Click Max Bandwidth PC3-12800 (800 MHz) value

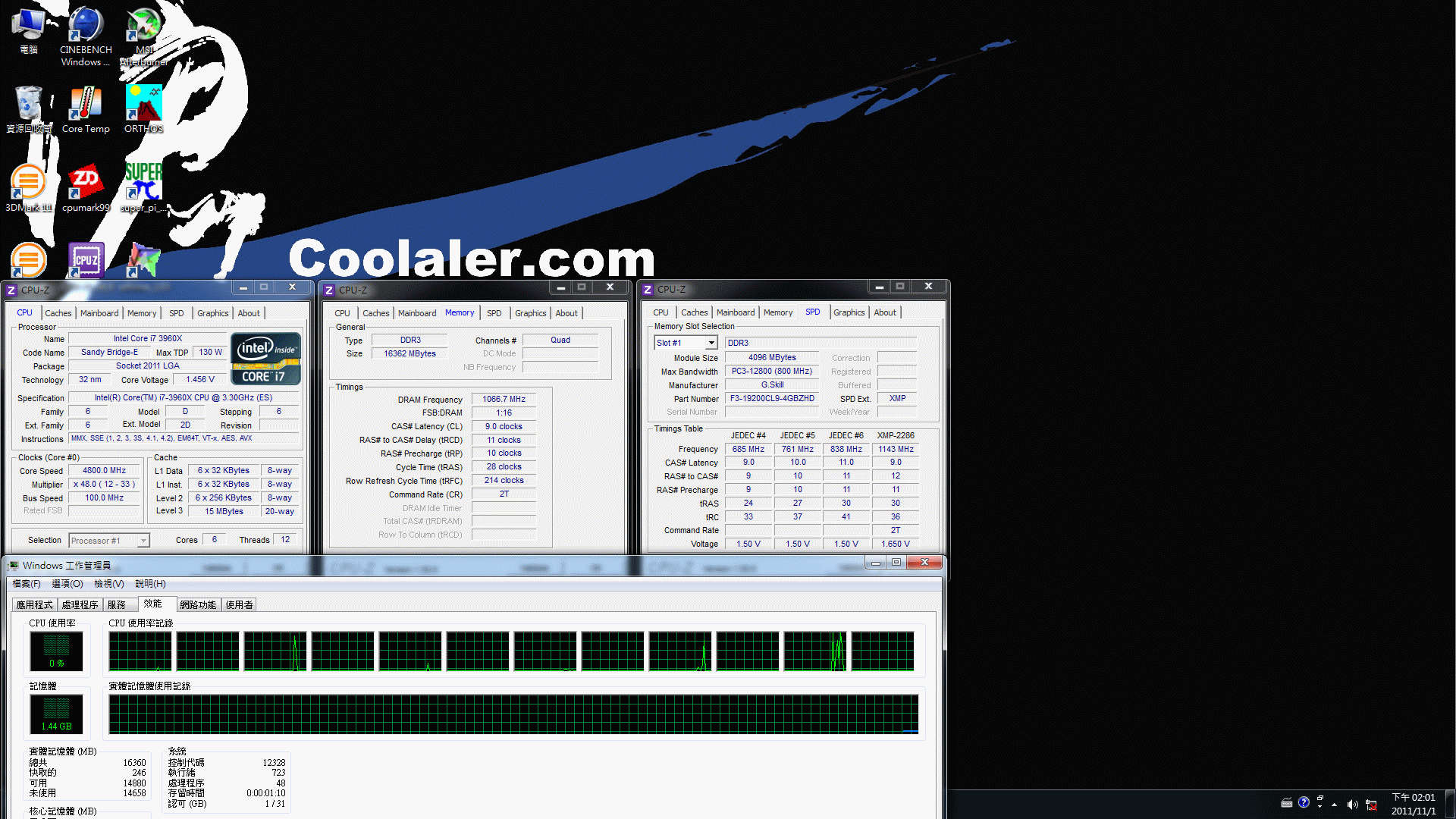772,372
